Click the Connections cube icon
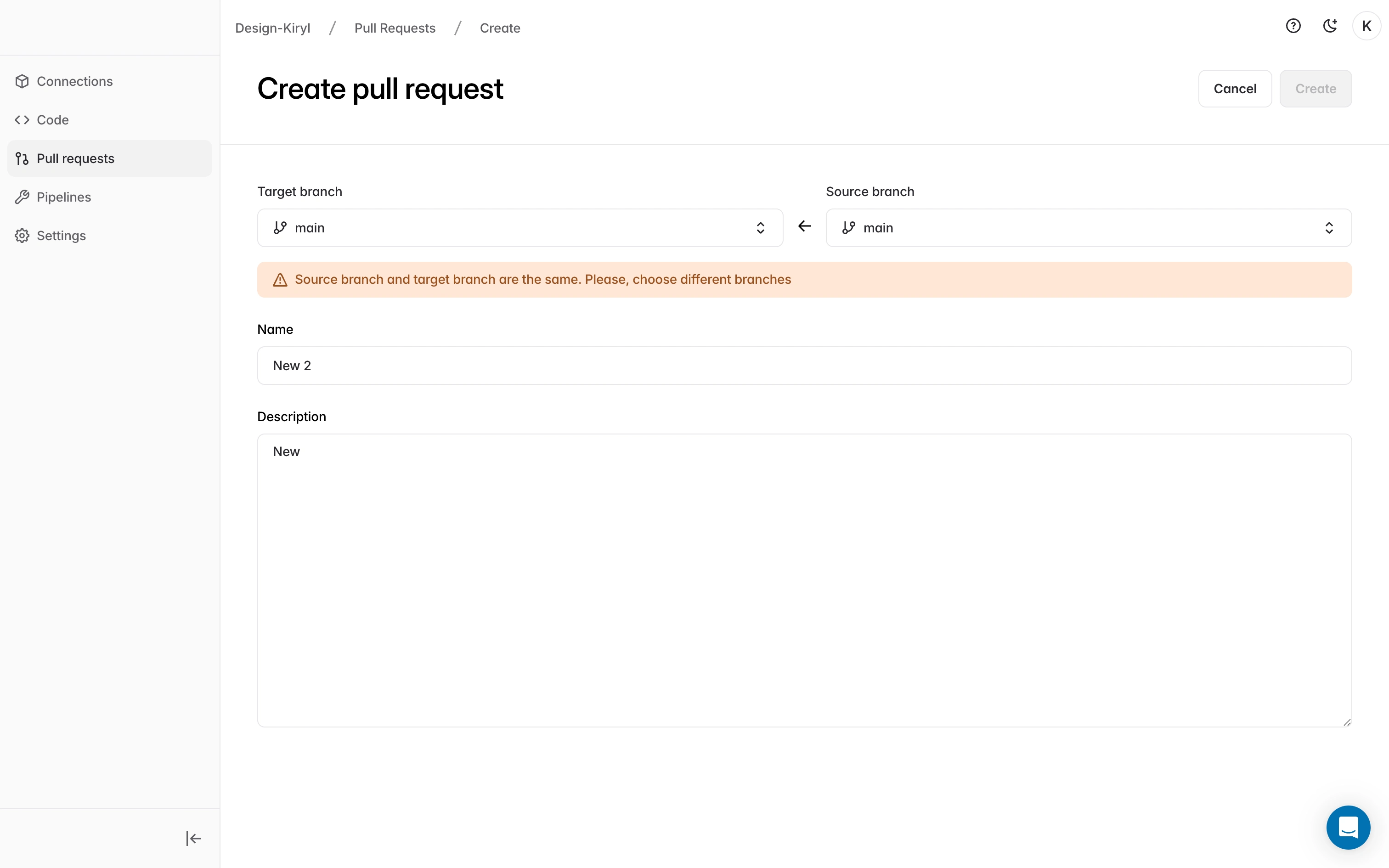Screen dimensions: 1389x868 point(22,82)
